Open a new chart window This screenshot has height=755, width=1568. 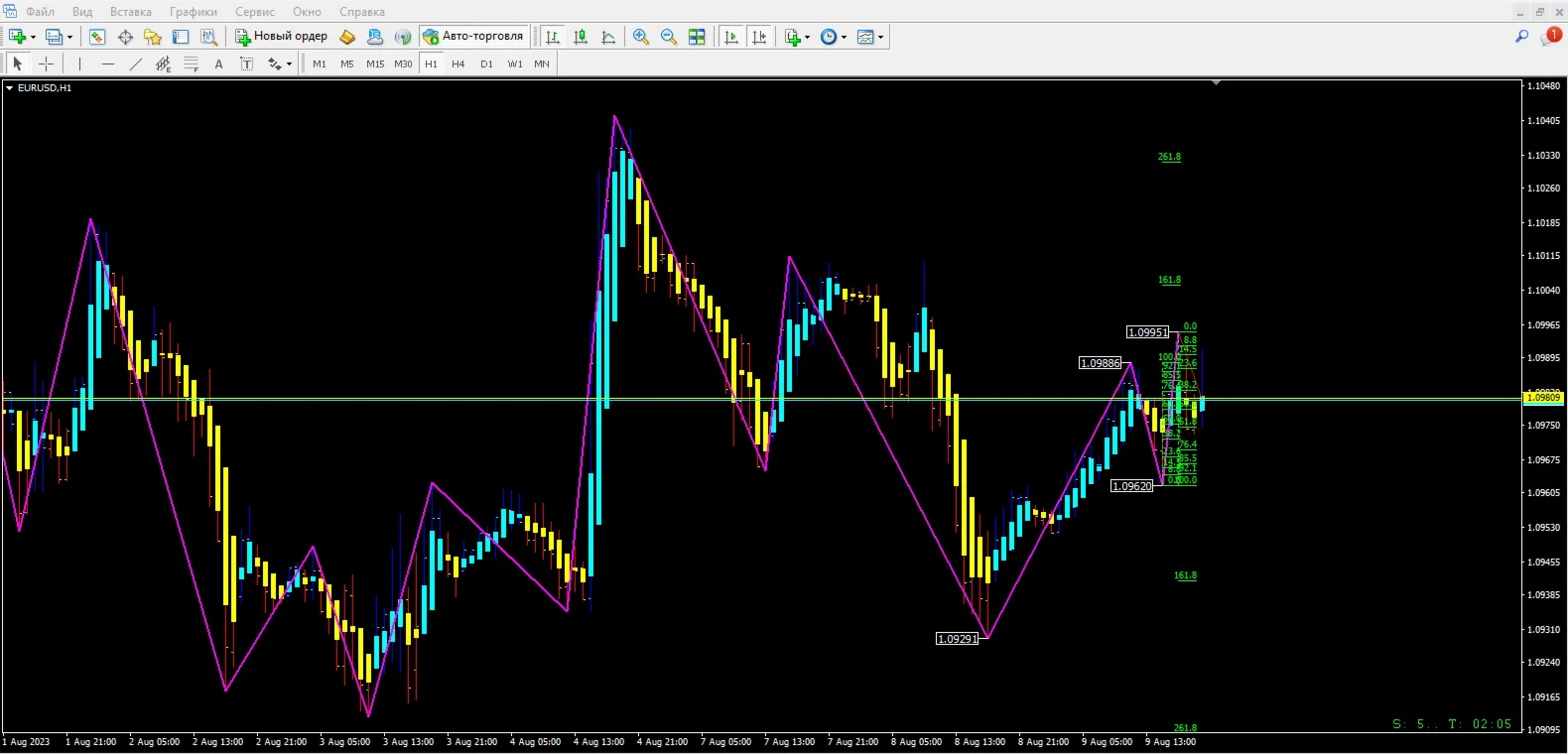18,37
